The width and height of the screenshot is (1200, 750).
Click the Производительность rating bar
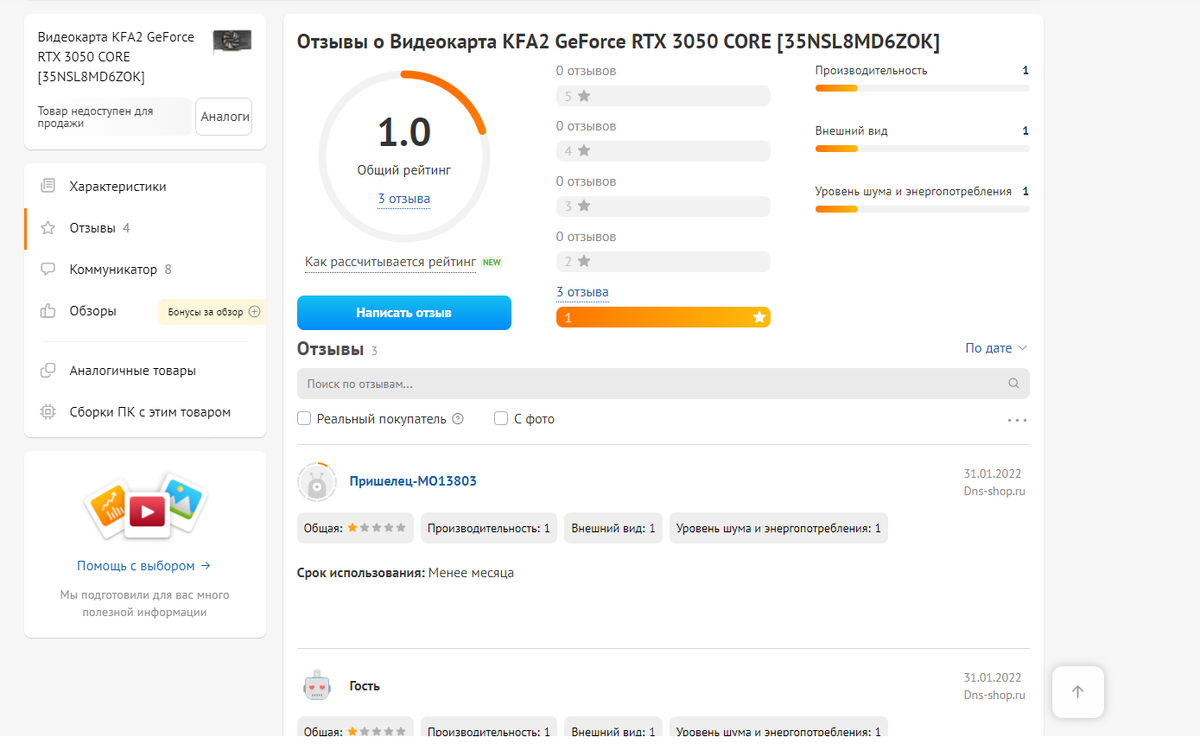pos(922,89)
